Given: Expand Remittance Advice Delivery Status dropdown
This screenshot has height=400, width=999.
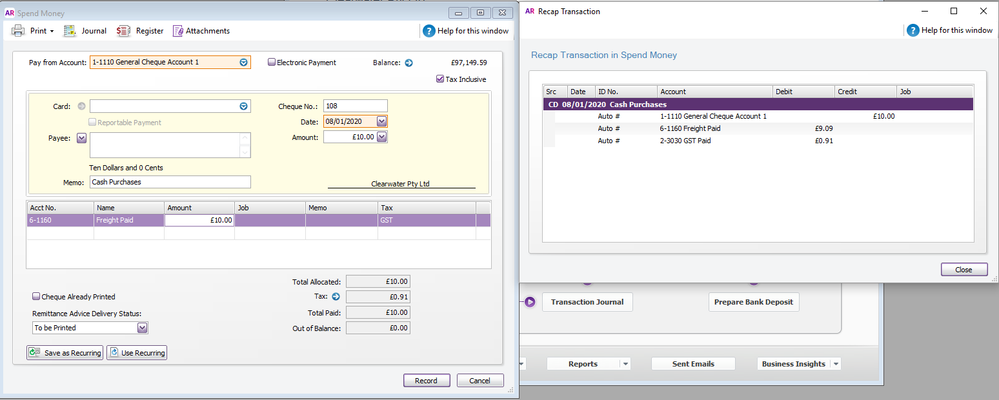Looking at the screenshot, I should coord(142,328).
